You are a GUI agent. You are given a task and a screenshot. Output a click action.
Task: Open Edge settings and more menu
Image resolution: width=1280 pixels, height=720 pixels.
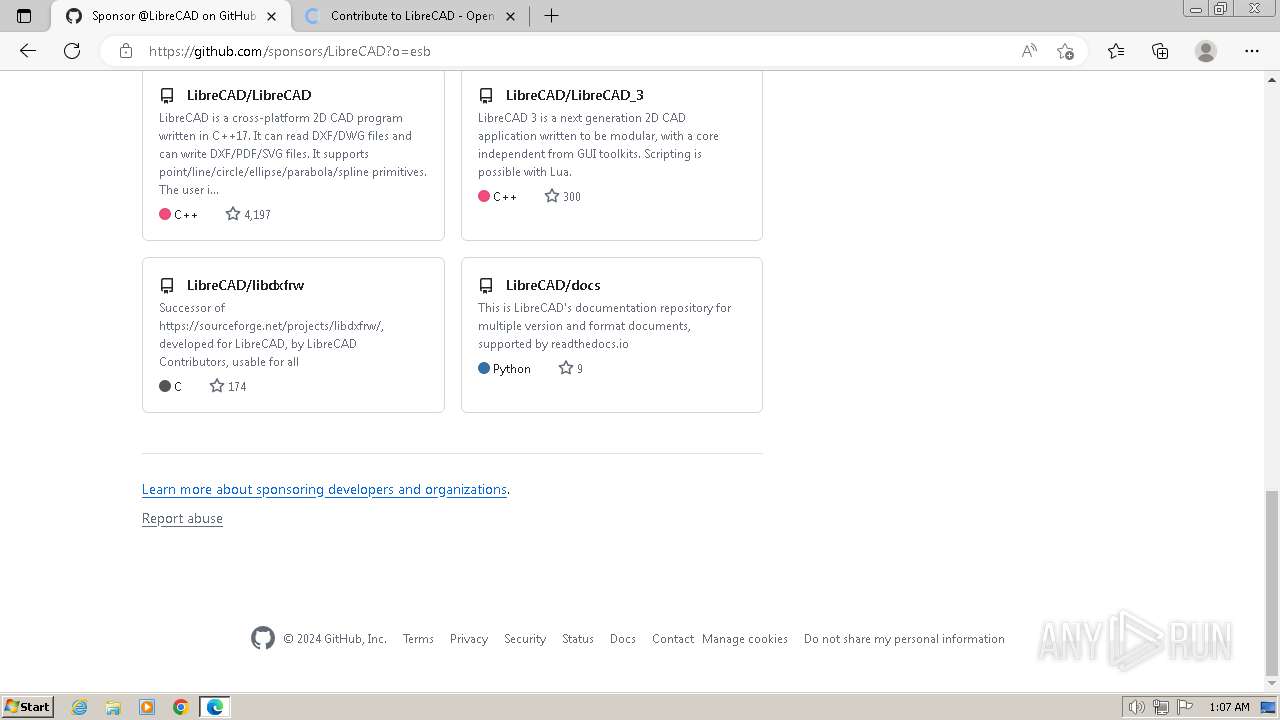(x=1252, y=51)
